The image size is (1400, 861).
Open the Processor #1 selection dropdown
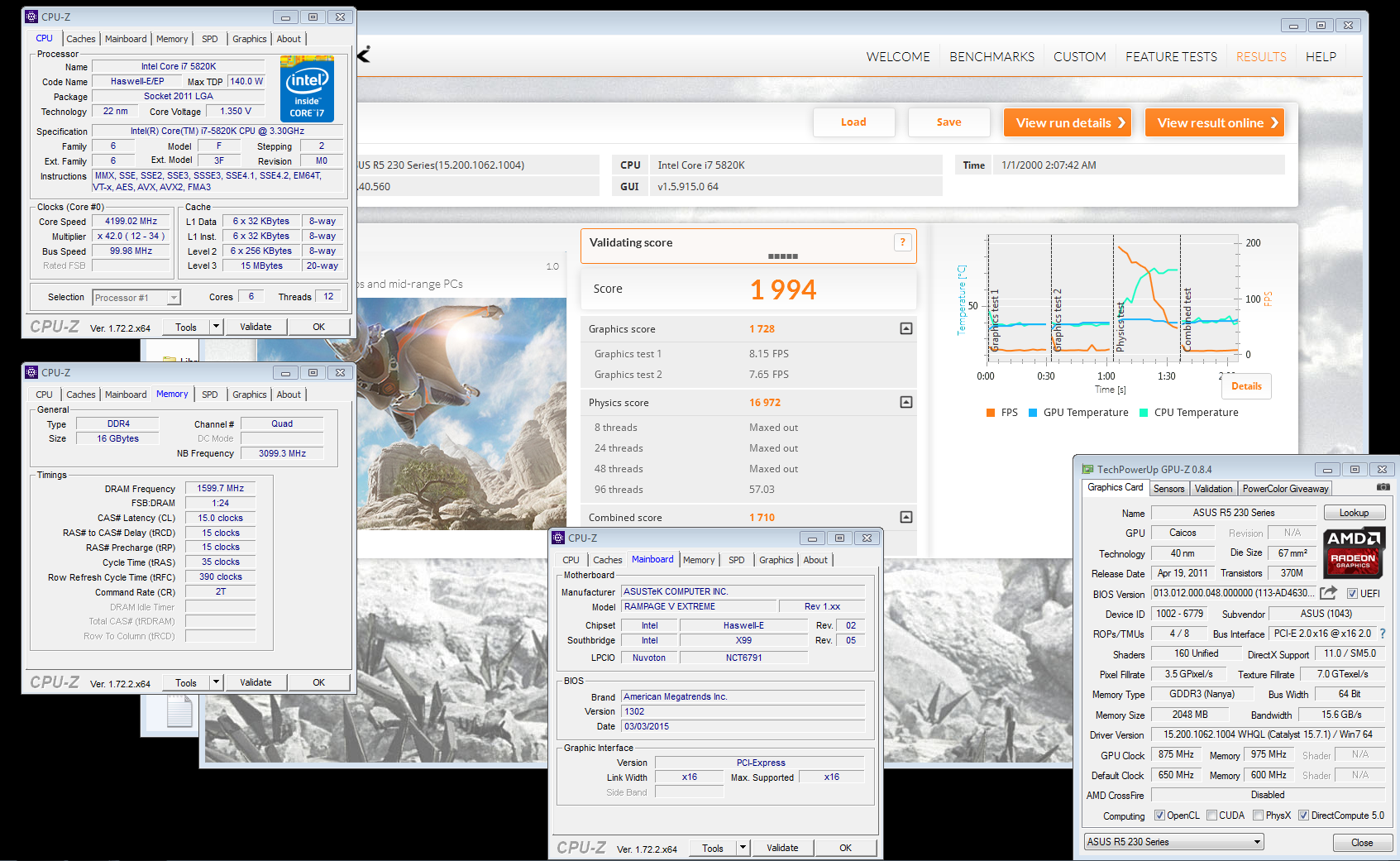point(136,298)
